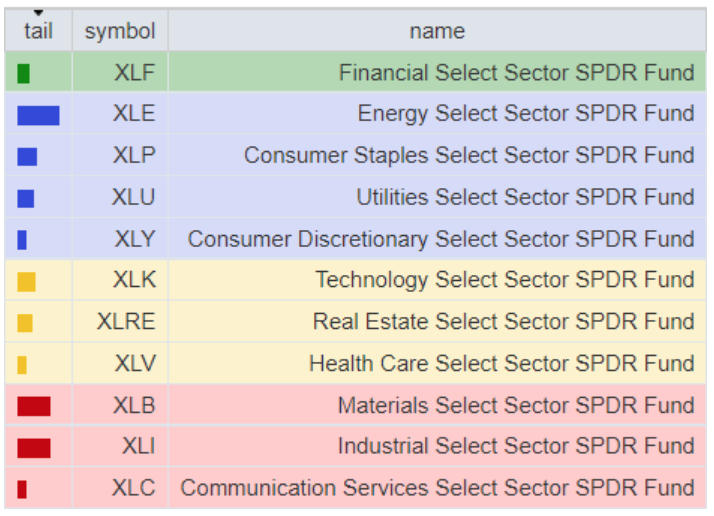Click the yellow tail bar for XLK
This screenshot has width=714, height=516.
click(x=26, y=281)
